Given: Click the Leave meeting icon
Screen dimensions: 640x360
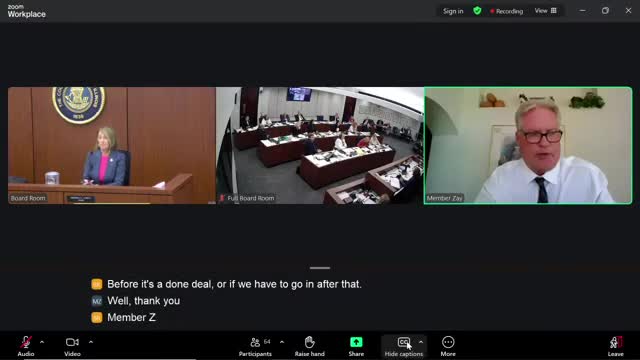Looking at the screenshot, I should (616, 342).
